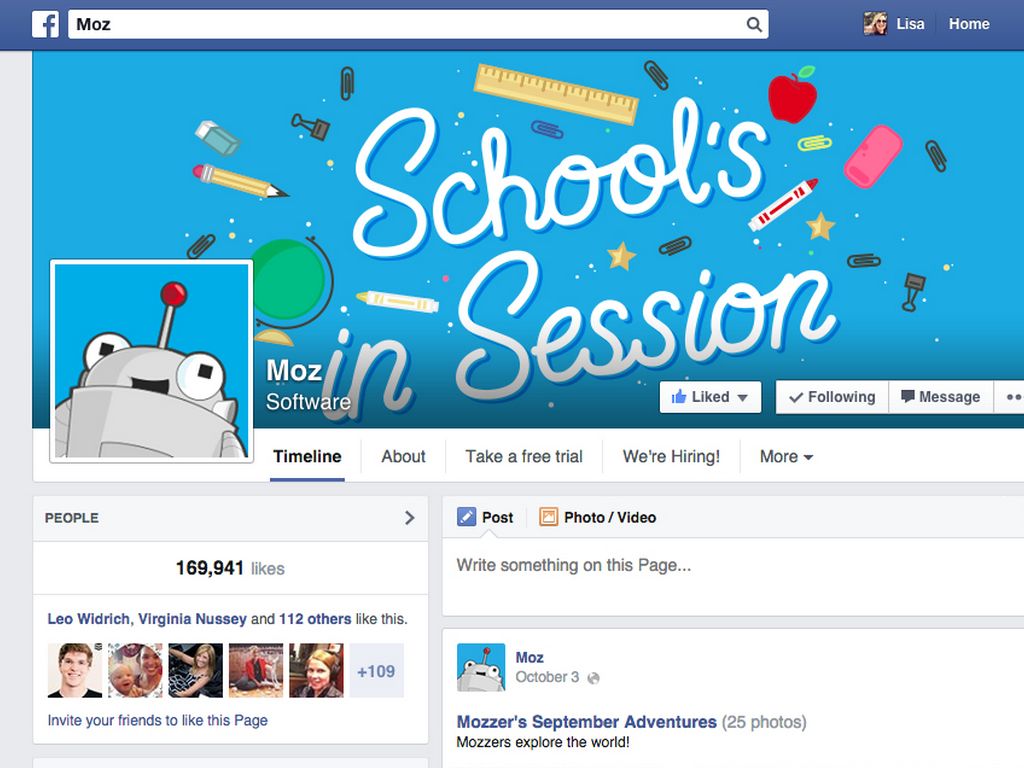This screenshot has width=1024, height=768.
Task: Click Invite your friends to like this Page
Action: click(157, 720)
